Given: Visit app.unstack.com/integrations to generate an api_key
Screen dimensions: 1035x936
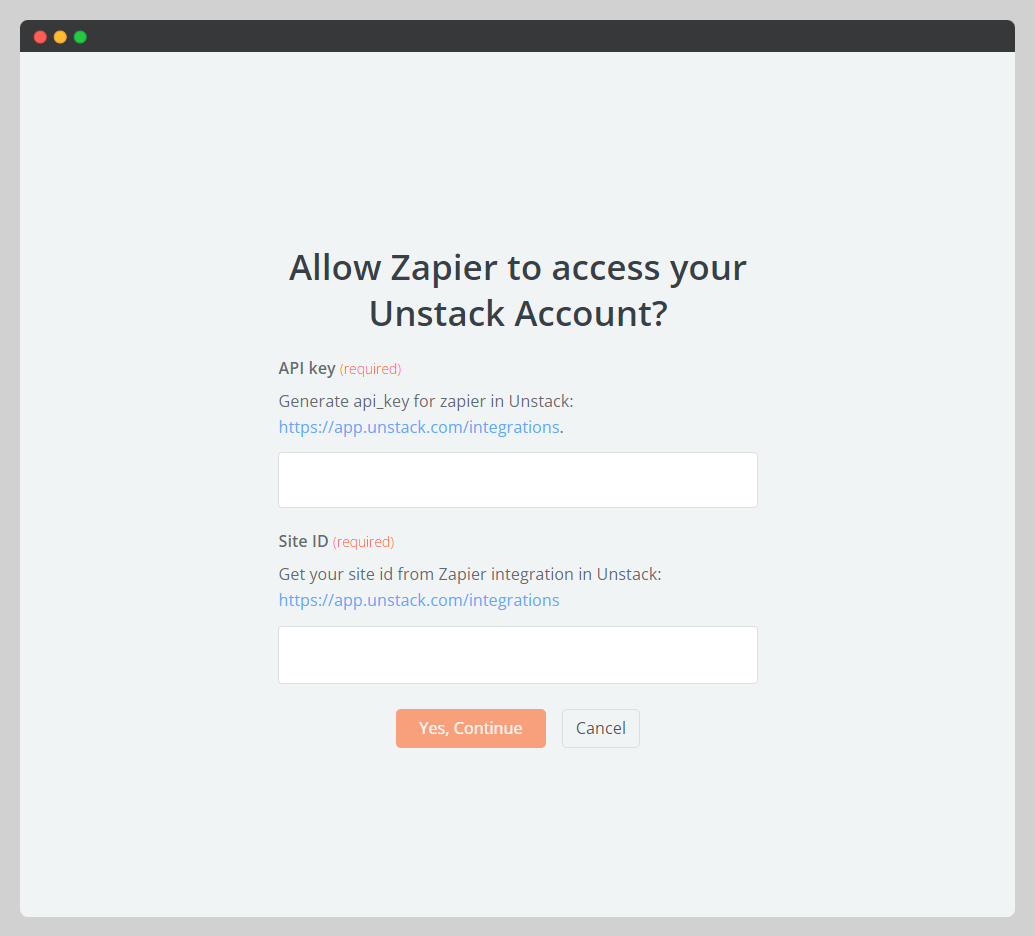Looking at the screenshot, I should (x=418, y=427).
